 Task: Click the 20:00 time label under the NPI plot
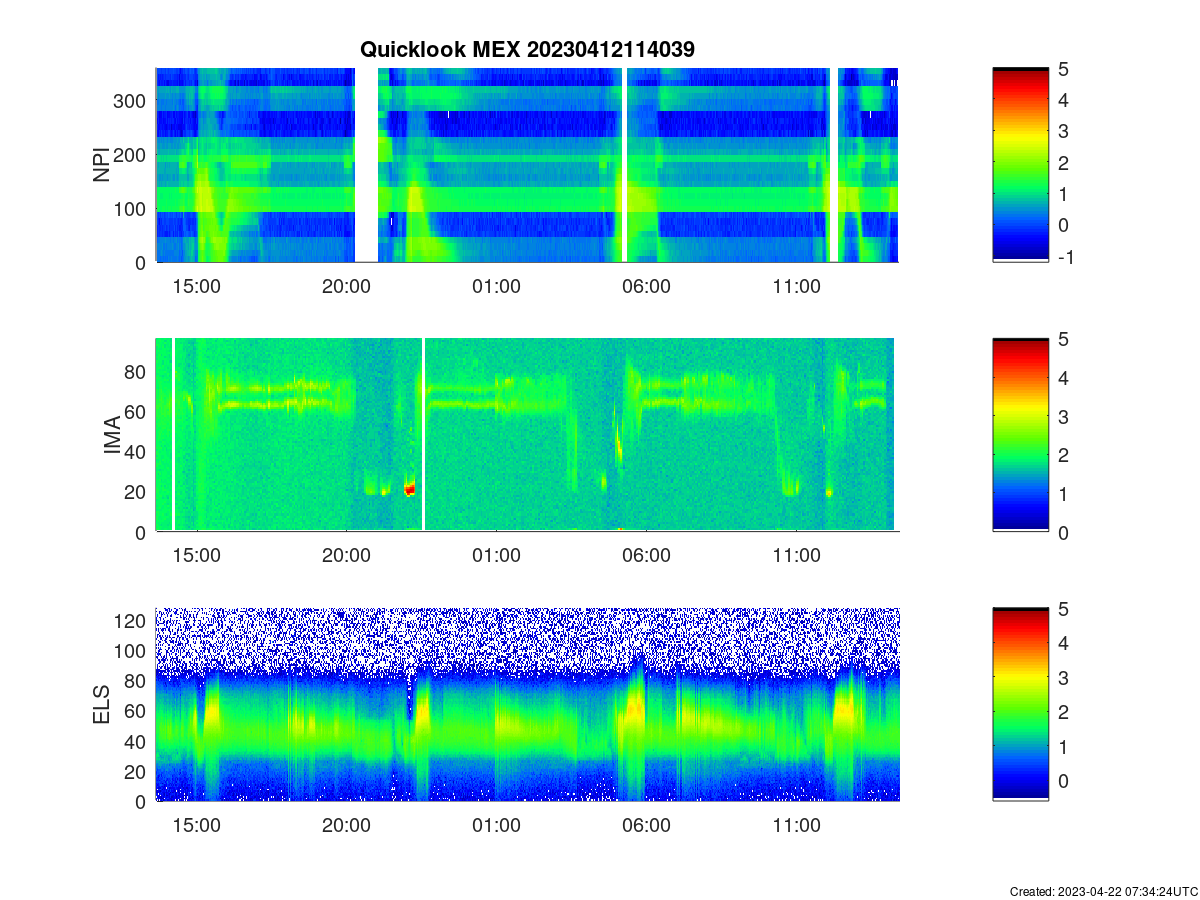point(347,286)
